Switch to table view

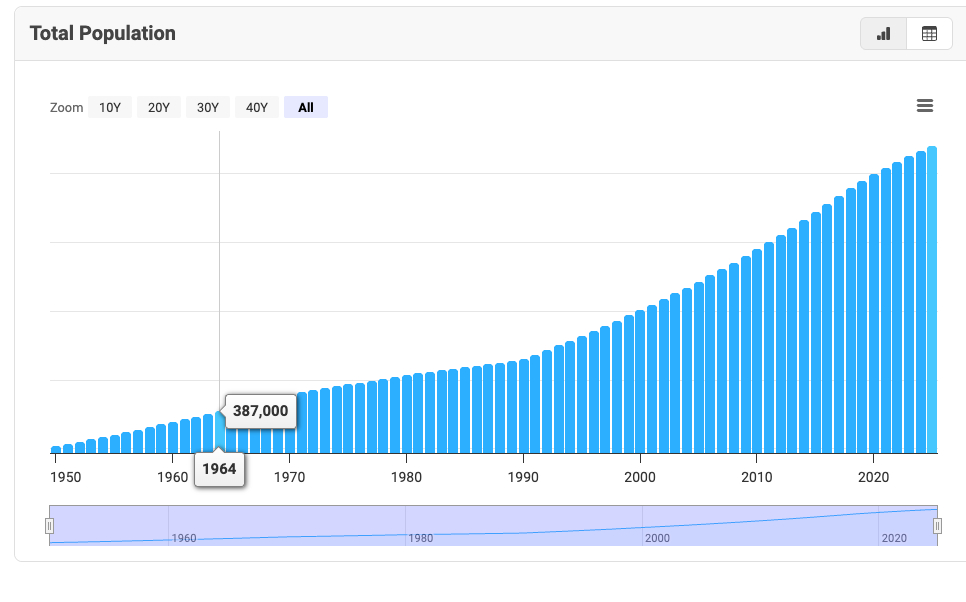(x=929, y=33)
